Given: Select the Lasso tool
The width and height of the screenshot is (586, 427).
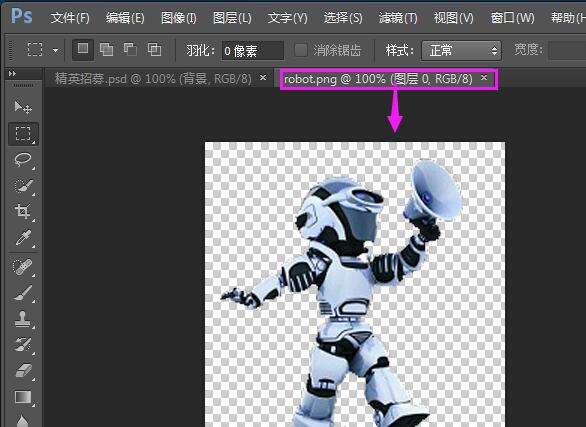Looking at the screenshot, I should coord(23,160).
